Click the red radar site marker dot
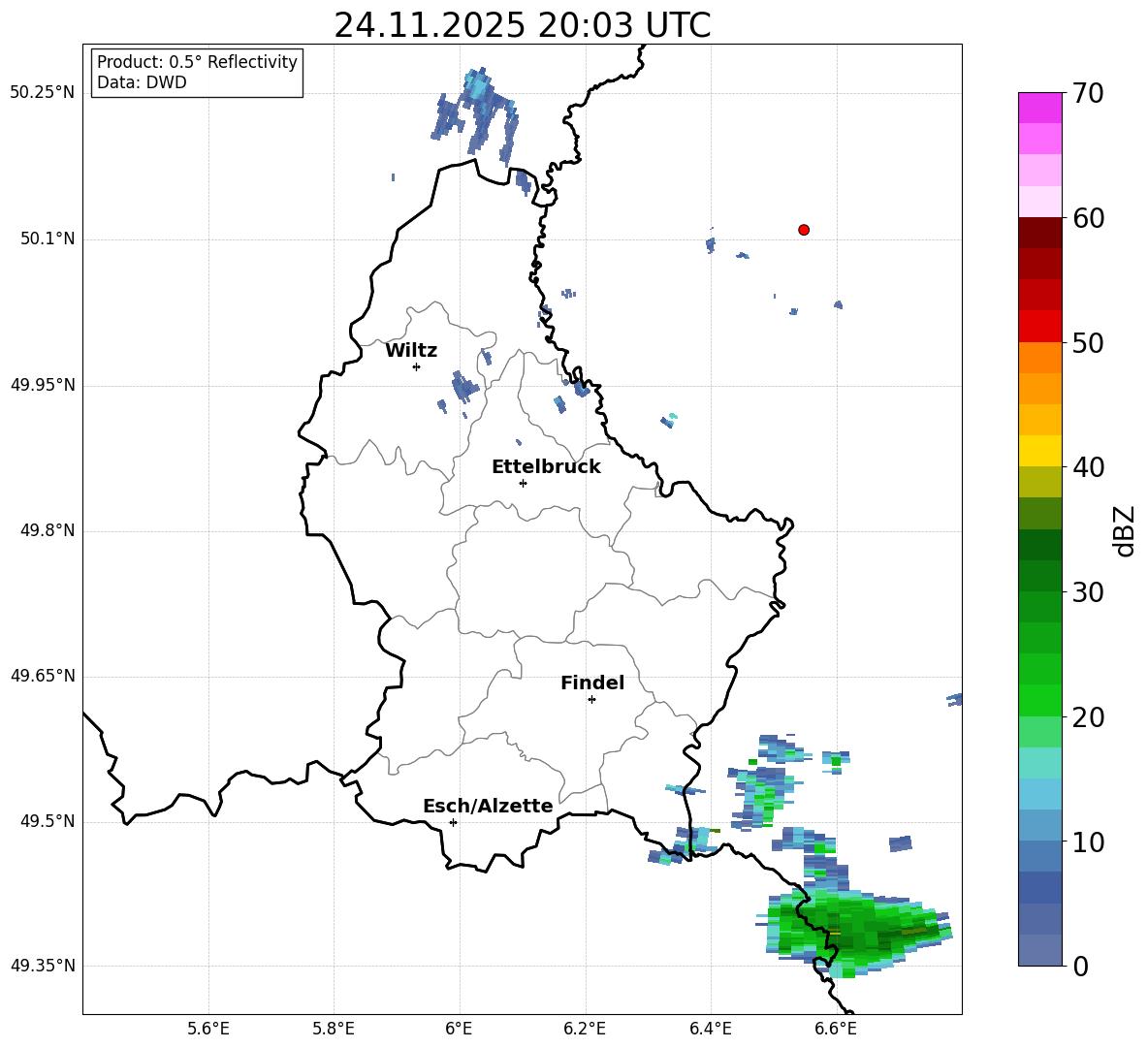 pos(803,230)
